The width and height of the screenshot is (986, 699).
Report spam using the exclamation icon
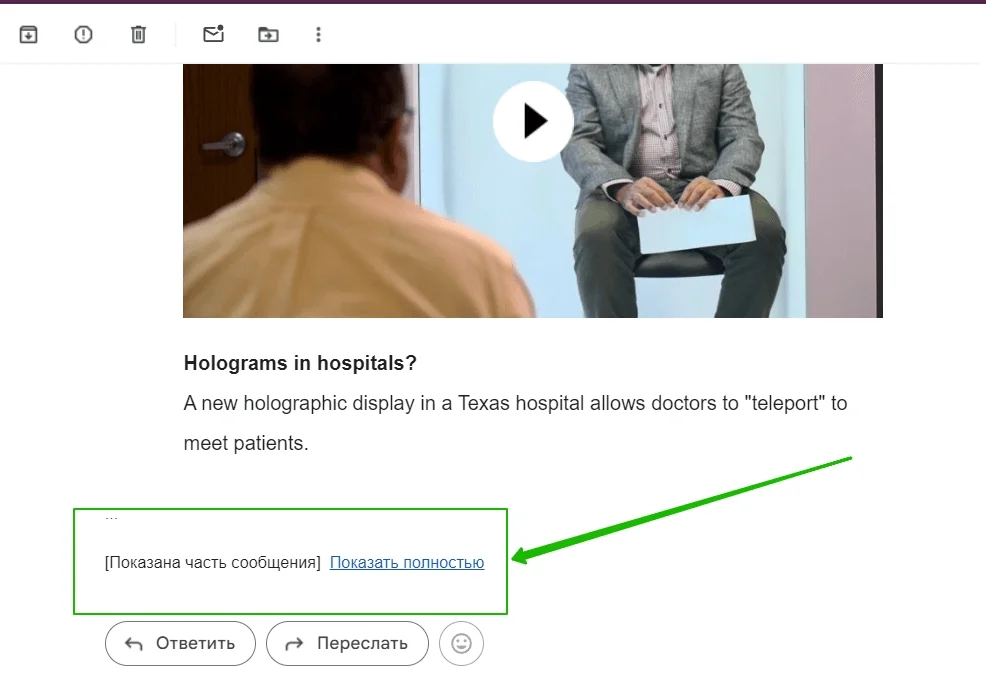point(83,35)
